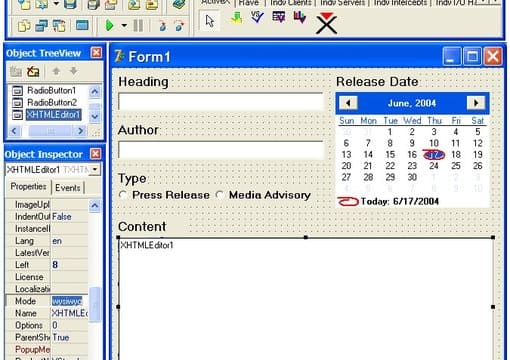Go to next month in calendar
This screenshot has height=360, width=510.
pyautogui.click(x=476, y=103)
